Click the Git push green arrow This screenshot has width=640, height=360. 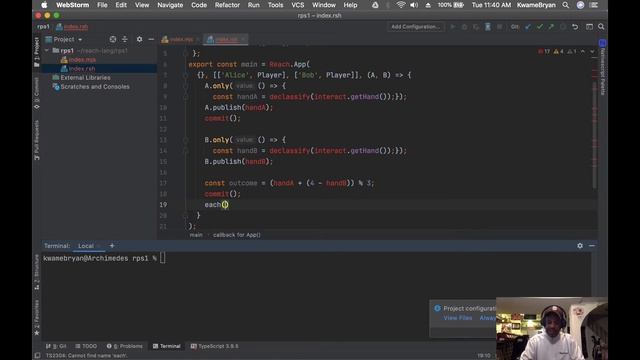(x=551, y=27)
